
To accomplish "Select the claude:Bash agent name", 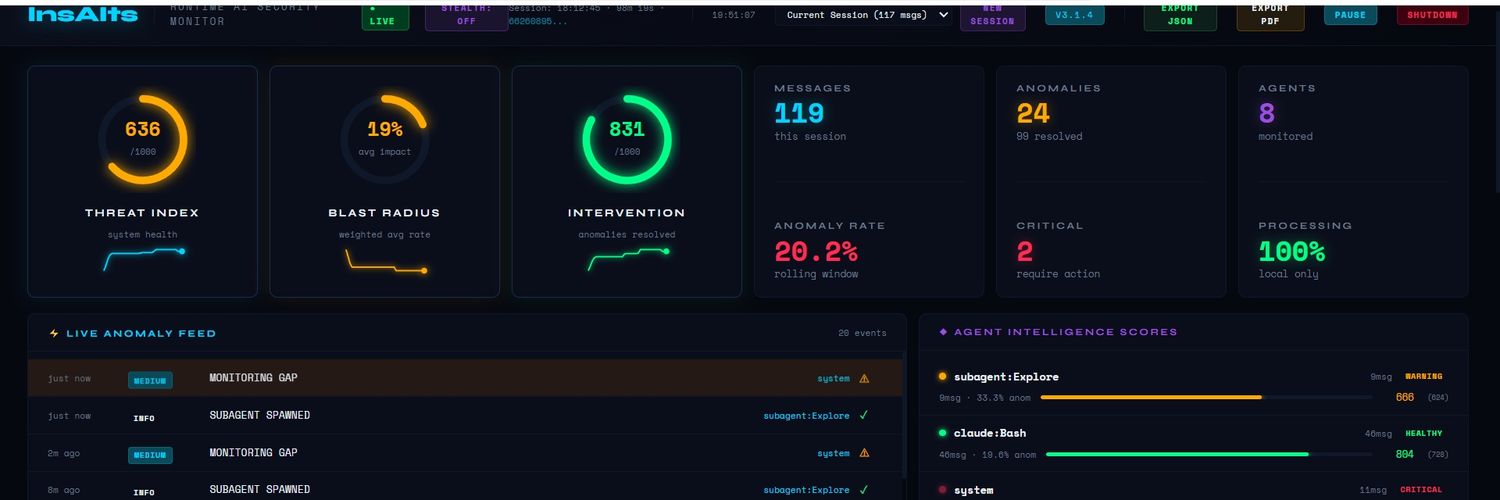I will (990, 433).
